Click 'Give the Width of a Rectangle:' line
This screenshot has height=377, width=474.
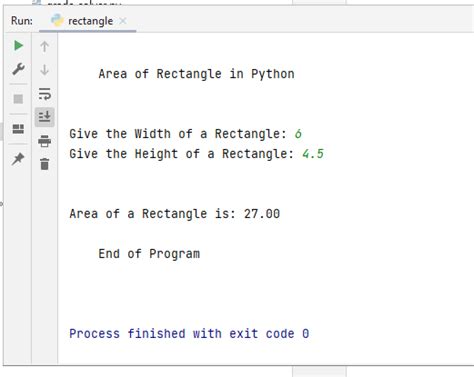[178, 134]
